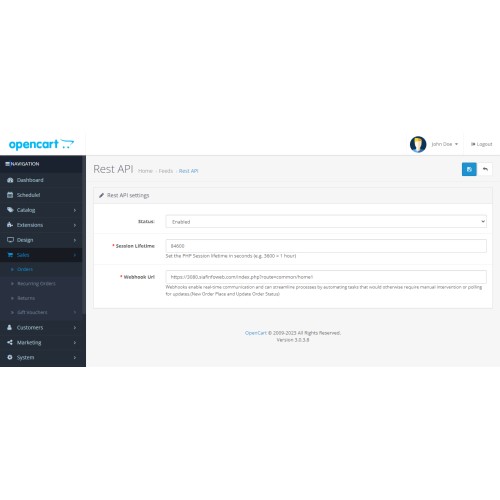Expand the Marketing menu chevron

75,343
